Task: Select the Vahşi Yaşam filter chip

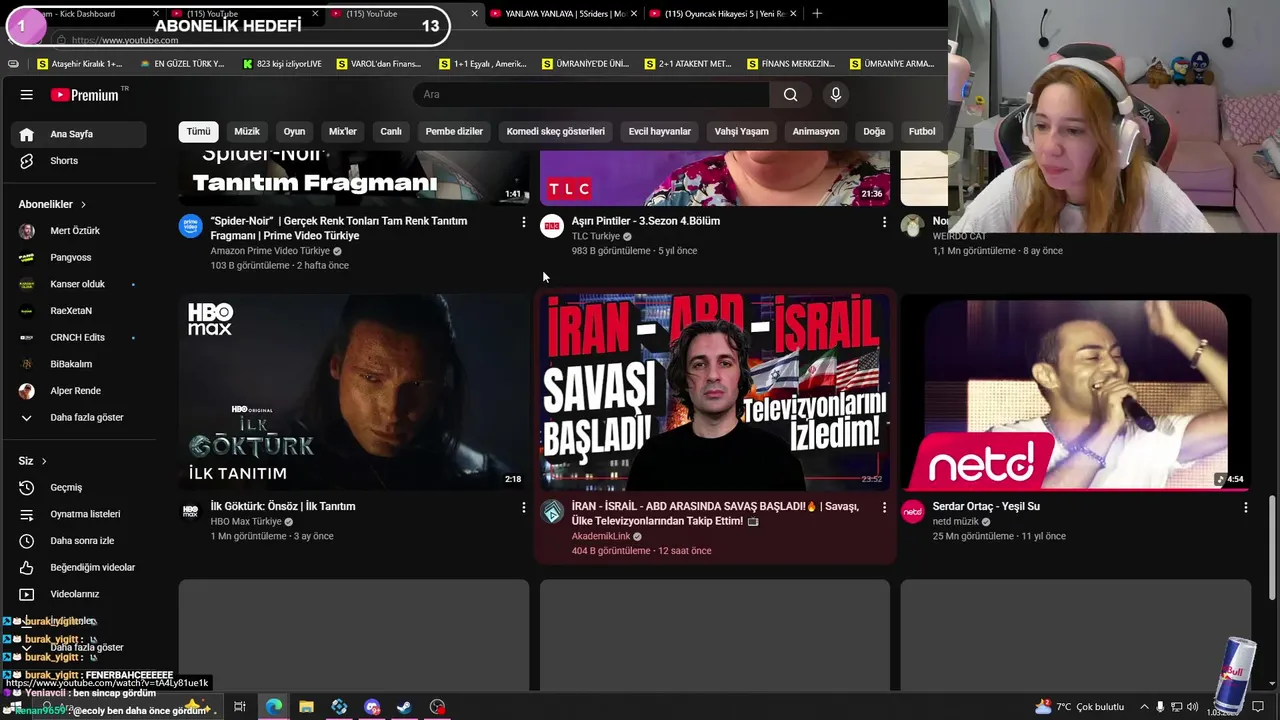Action: coord(742,132)
